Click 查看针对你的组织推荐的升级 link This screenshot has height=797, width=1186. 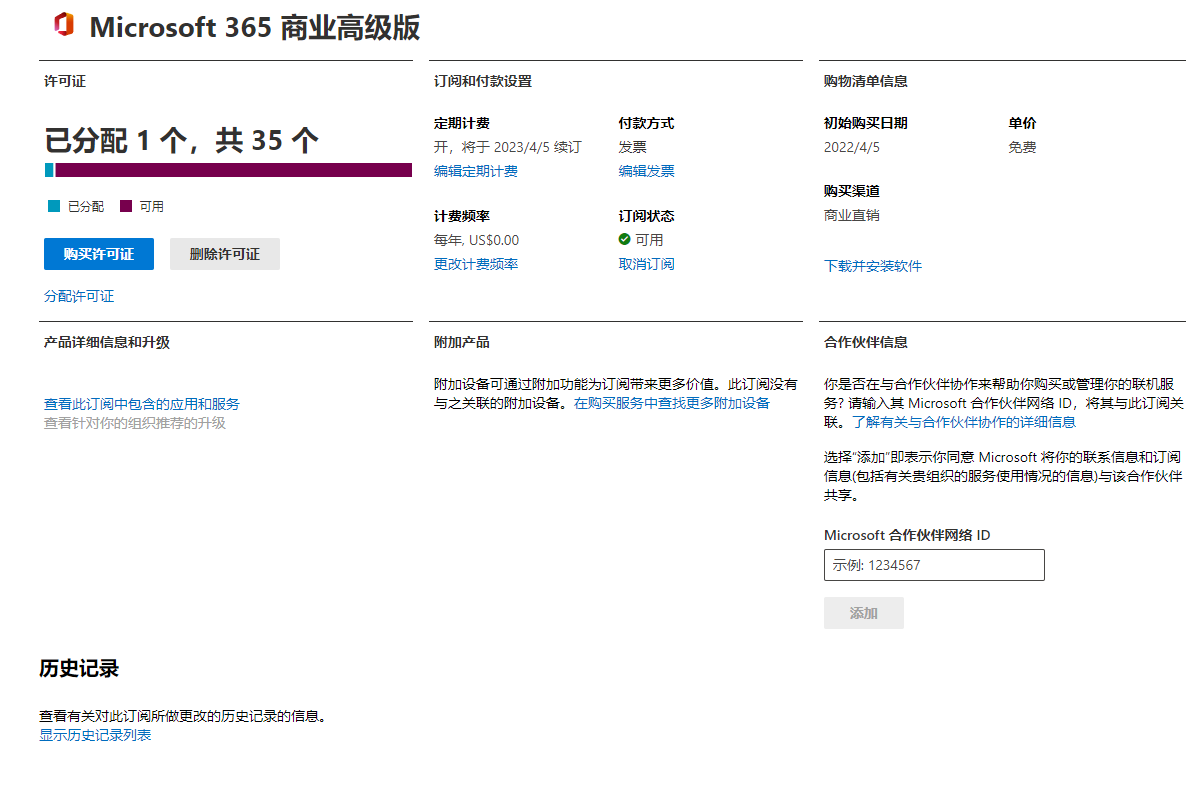coord(135,423)
